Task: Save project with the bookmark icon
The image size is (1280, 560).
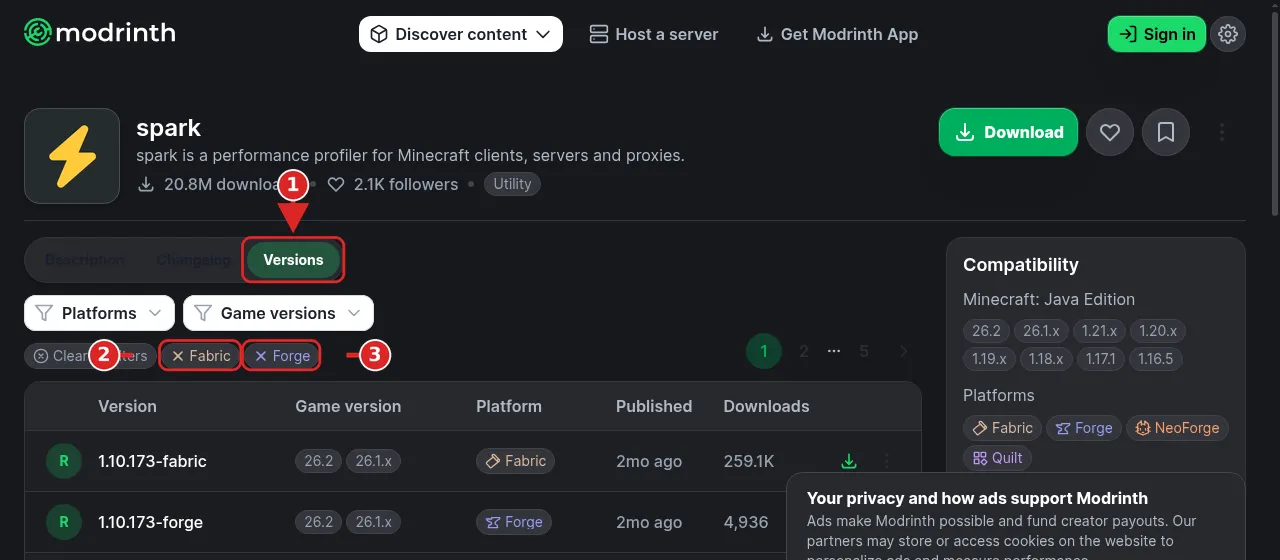Action: point(1166,132)
